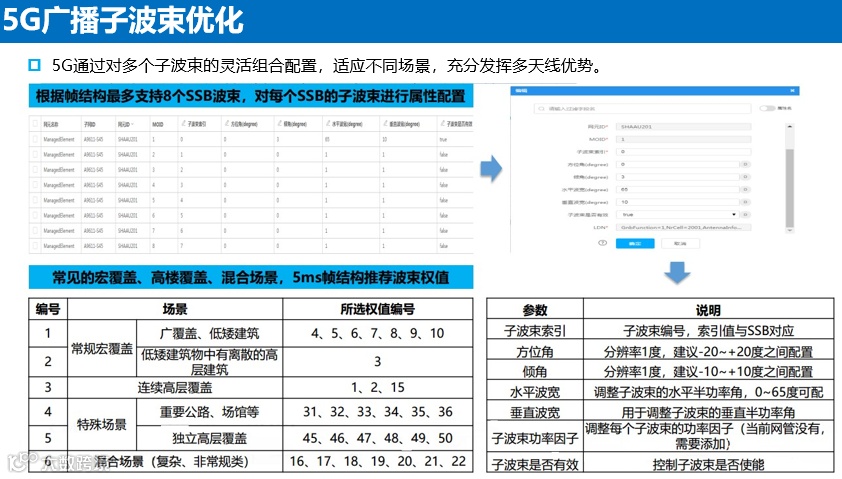This screenshot has height=479, width=842.
Task: Click '4、5、6、7、8、9、10' weight cell
Action: (x=378, y=333)
